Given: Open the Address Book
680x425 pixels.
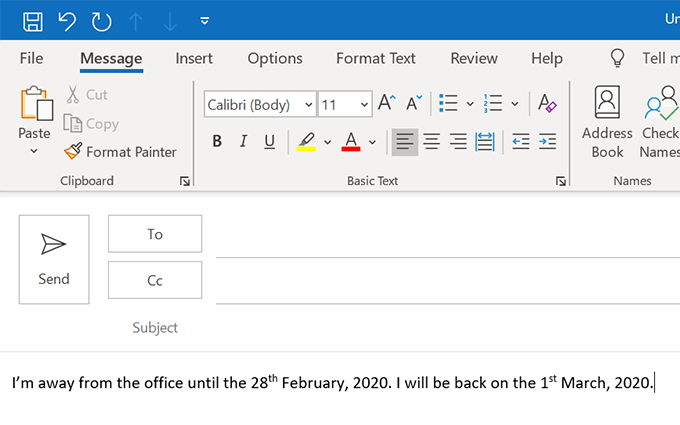Looking at the screenshot, I should [x=607, y=122].
